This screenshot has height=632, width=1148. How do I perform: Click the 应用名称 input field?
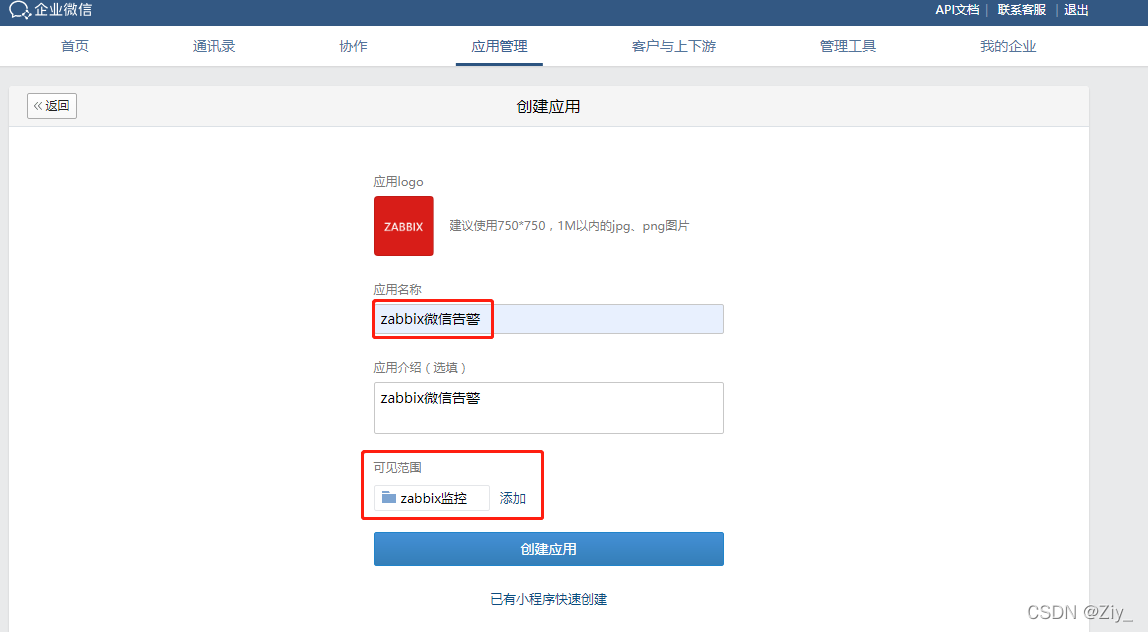pyautogui.click(x=548, y=319)
